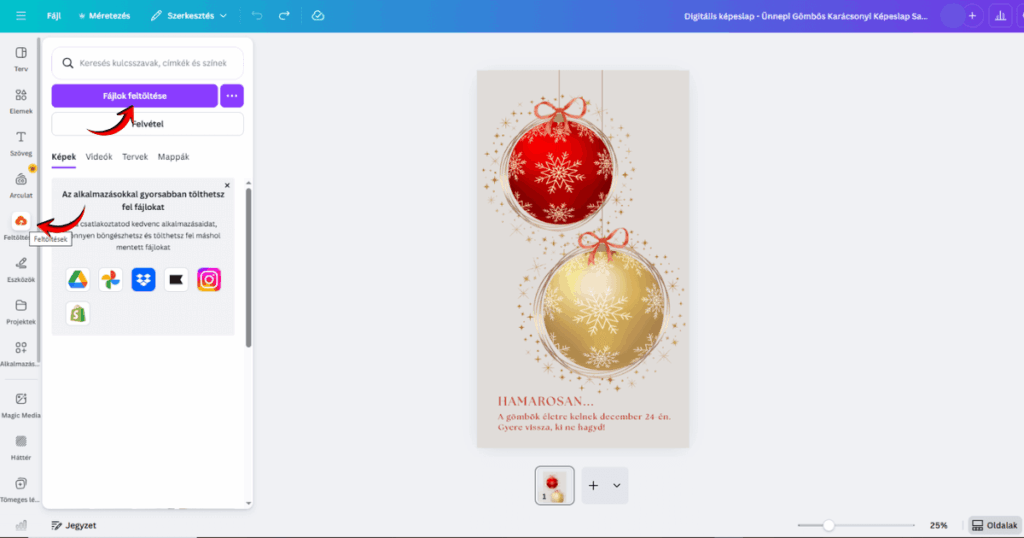Close the app connection banner

point(227,185)
